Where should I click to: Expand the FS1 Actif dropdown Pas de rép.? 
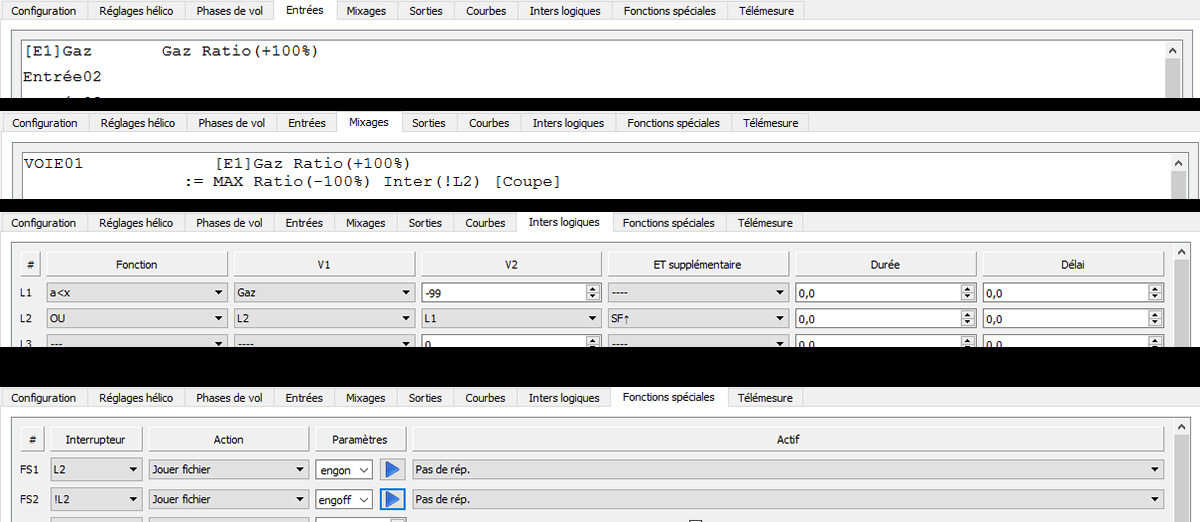[x=788, y=470]
